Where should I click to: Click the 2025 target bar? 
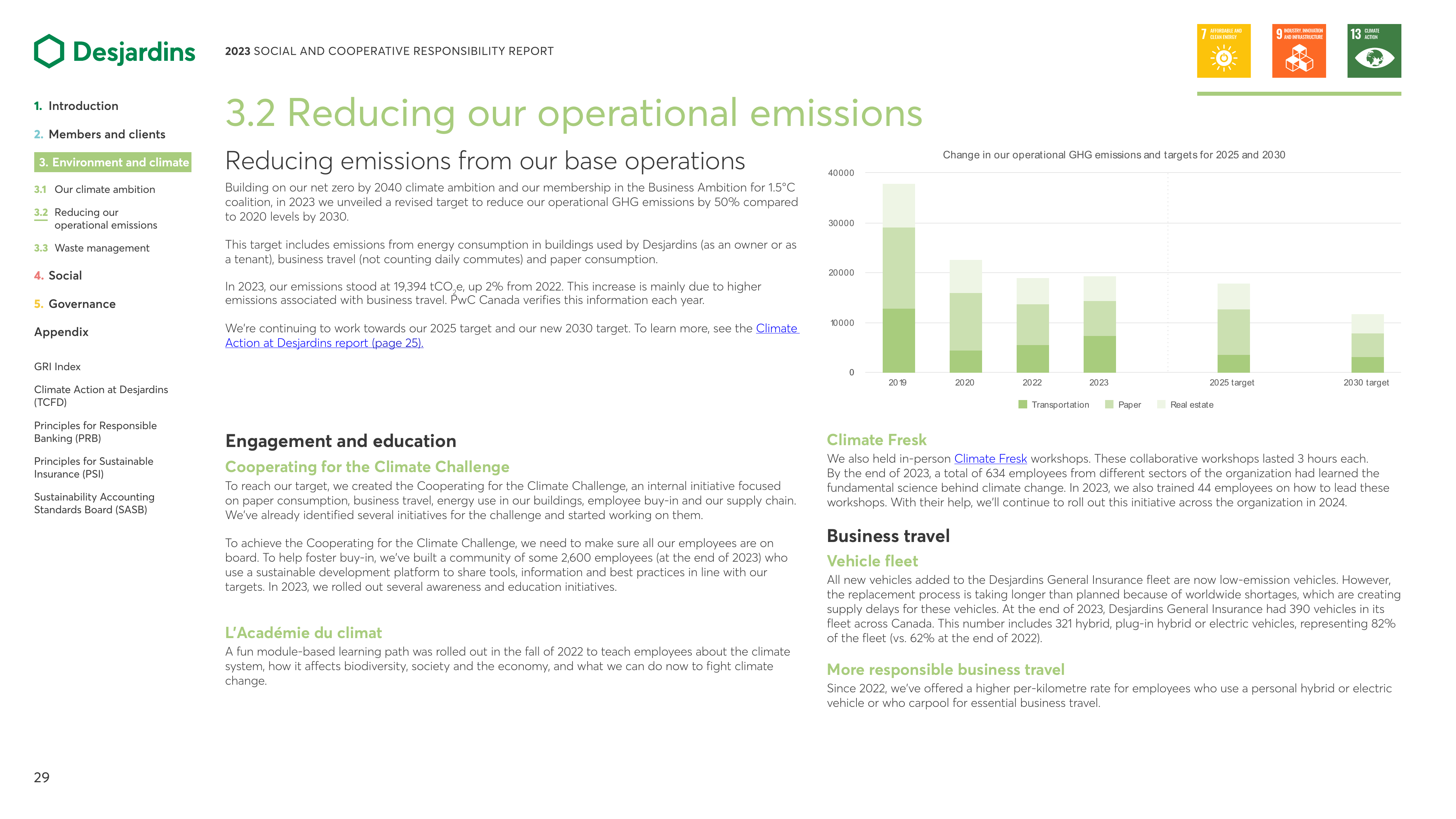click(1233, 328)
